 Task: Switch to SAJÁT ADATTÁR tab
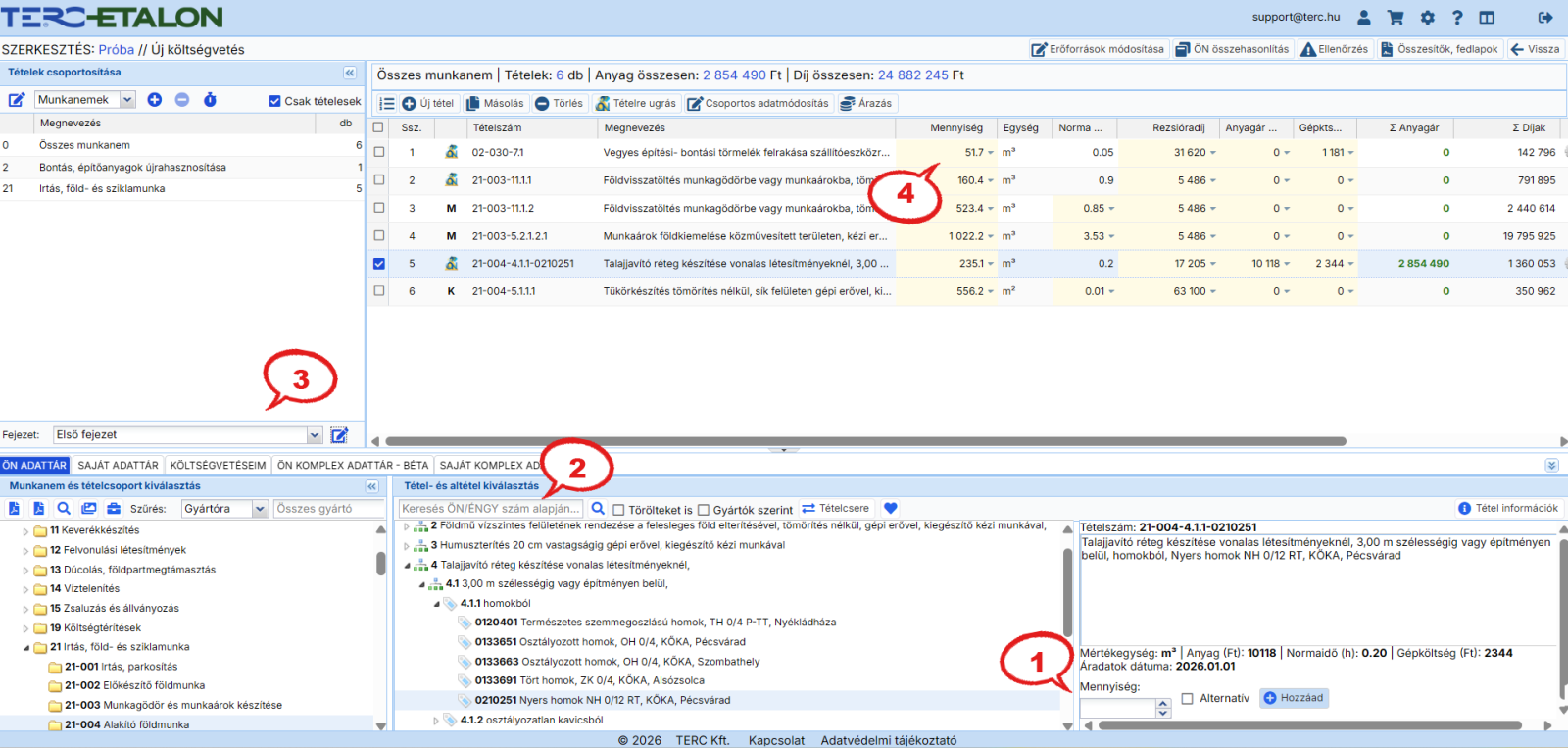coord(118,466)
